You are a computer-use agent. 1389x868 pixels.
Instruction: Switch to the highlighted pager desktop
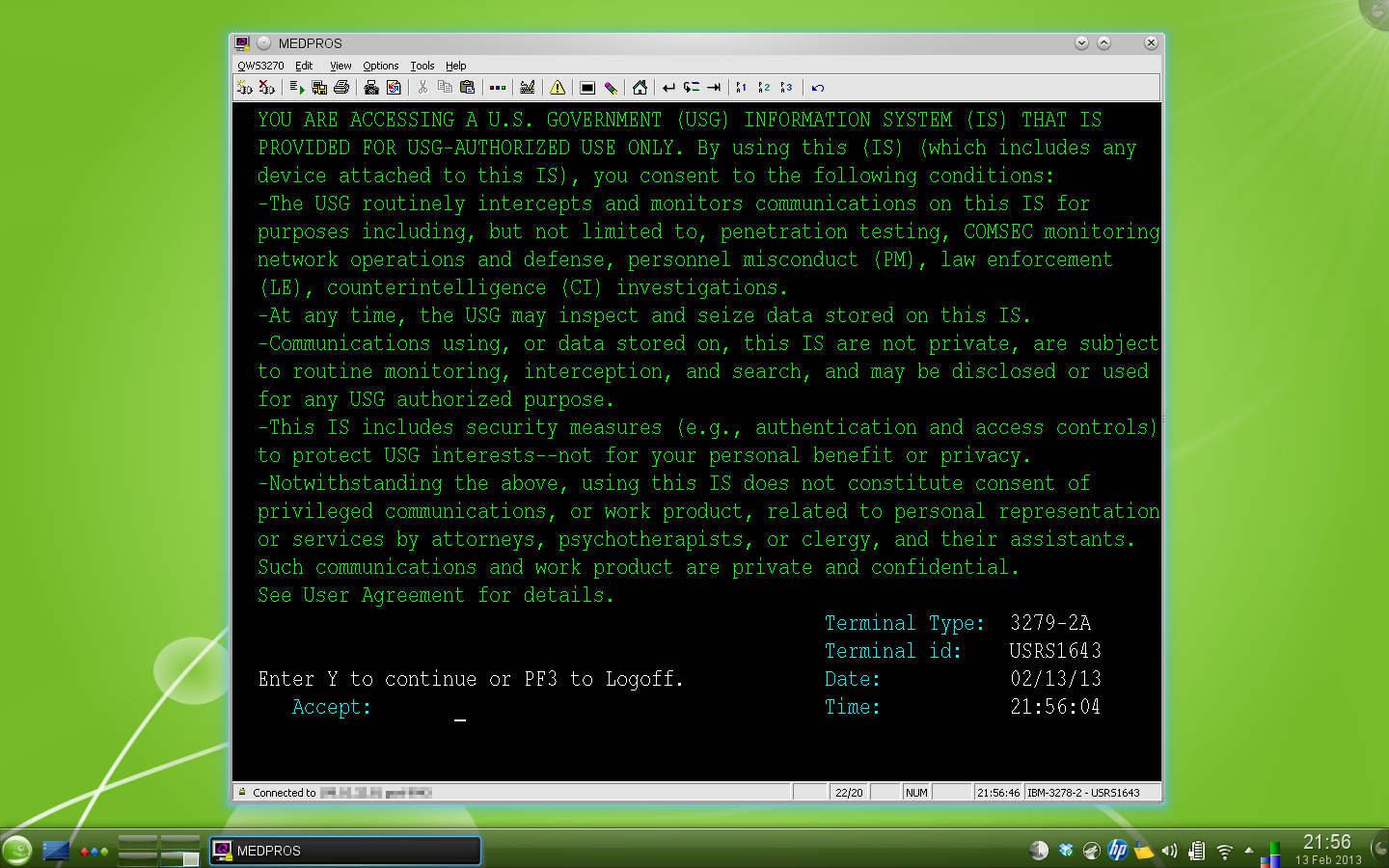(x=179, y=858)
